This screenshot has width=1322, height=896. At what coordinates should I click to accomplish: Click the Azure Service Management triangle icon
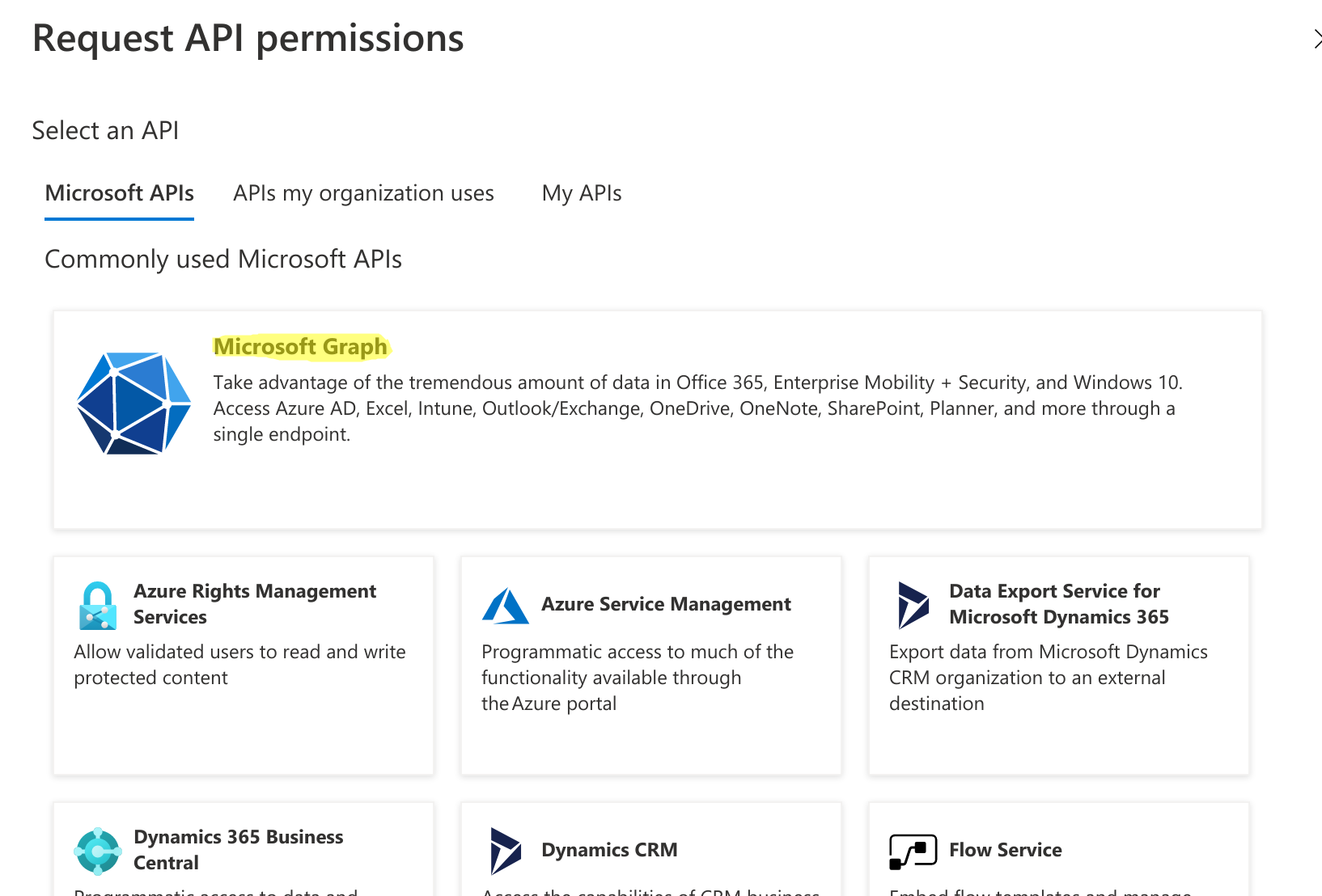point(506,606)
